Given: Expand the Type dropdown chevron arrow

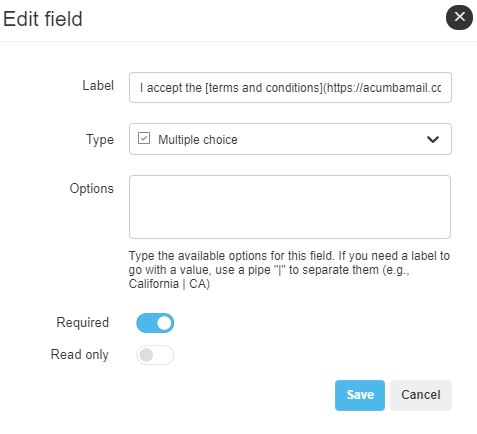Looking at the screenshot, I should [x=433, y=139].
